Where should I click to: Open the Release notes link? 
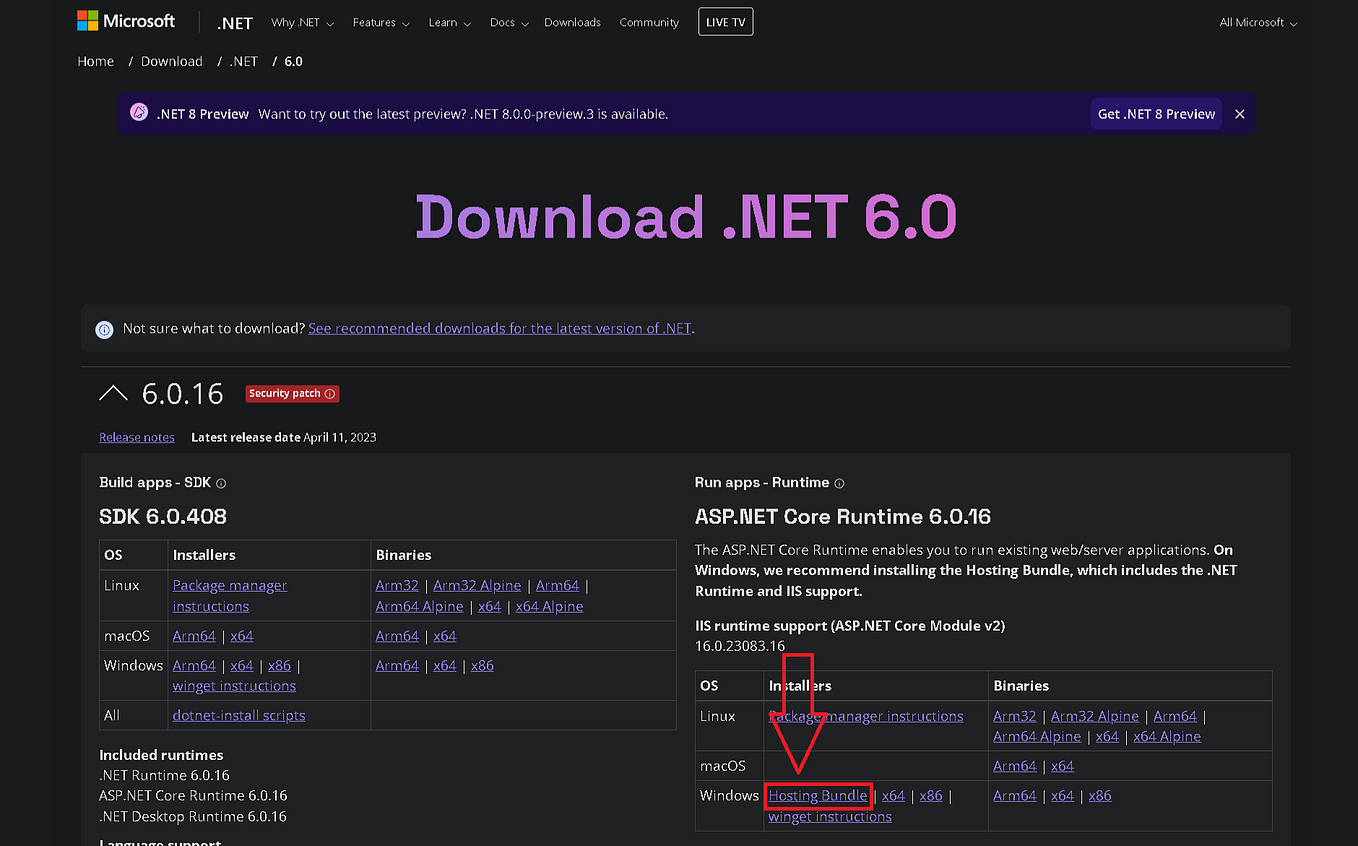(136, 437)
